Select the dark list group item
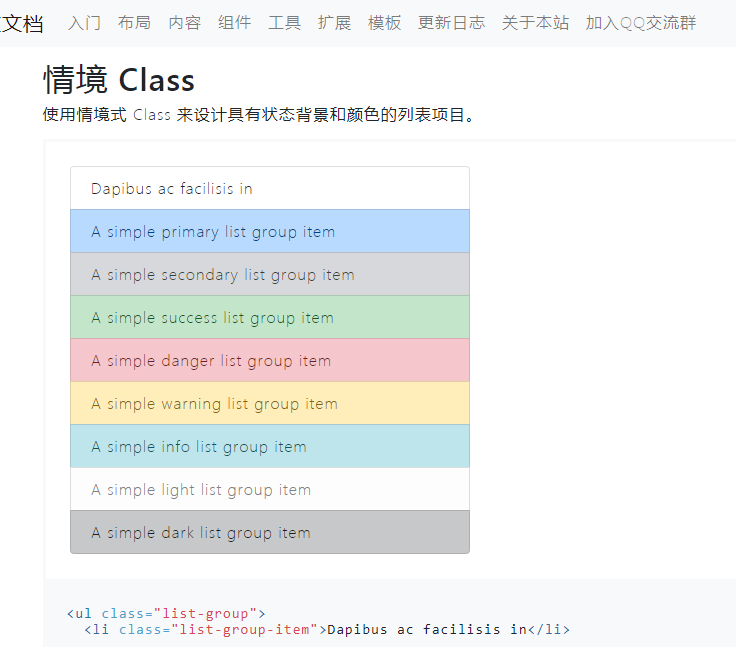 pos(270,532)
